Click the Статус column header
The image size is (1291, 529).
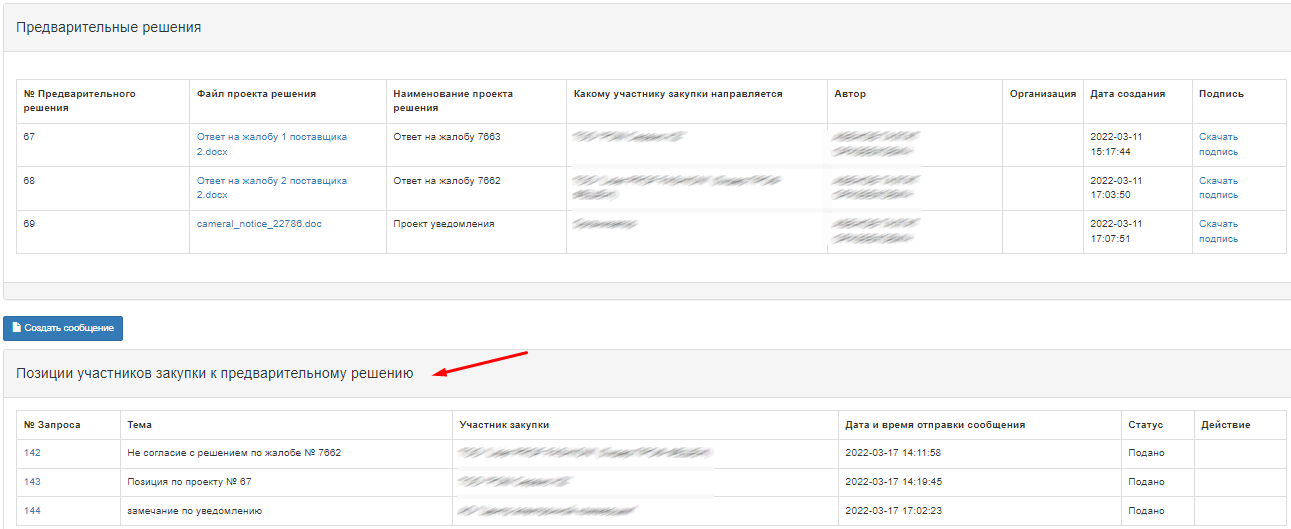[1145, 425]
